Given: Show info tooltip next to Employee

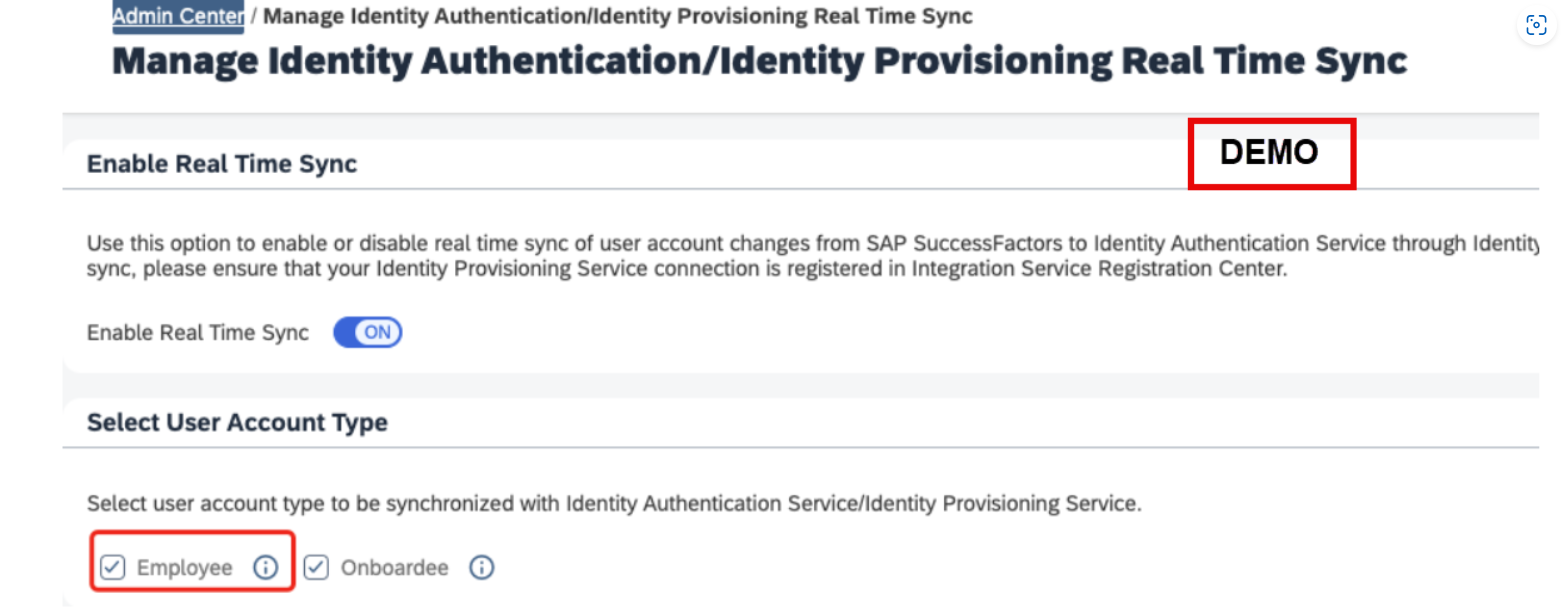Looking at the screenshot, I should click(x=264, y=568).
